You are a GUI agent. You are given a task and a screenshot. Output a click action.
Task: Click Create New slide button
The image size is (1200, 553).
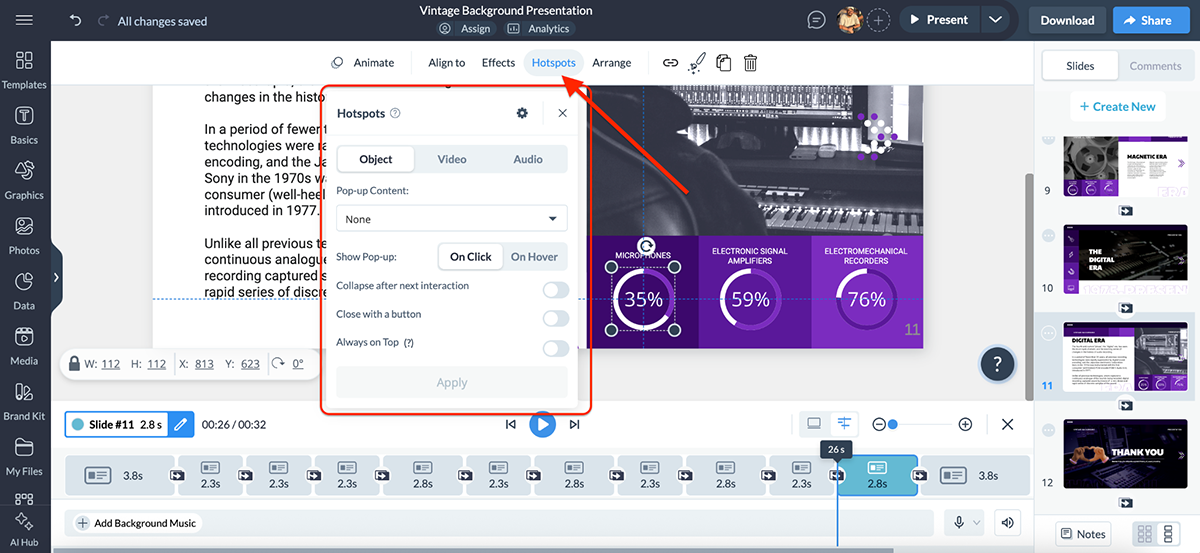click(1117, 107)
